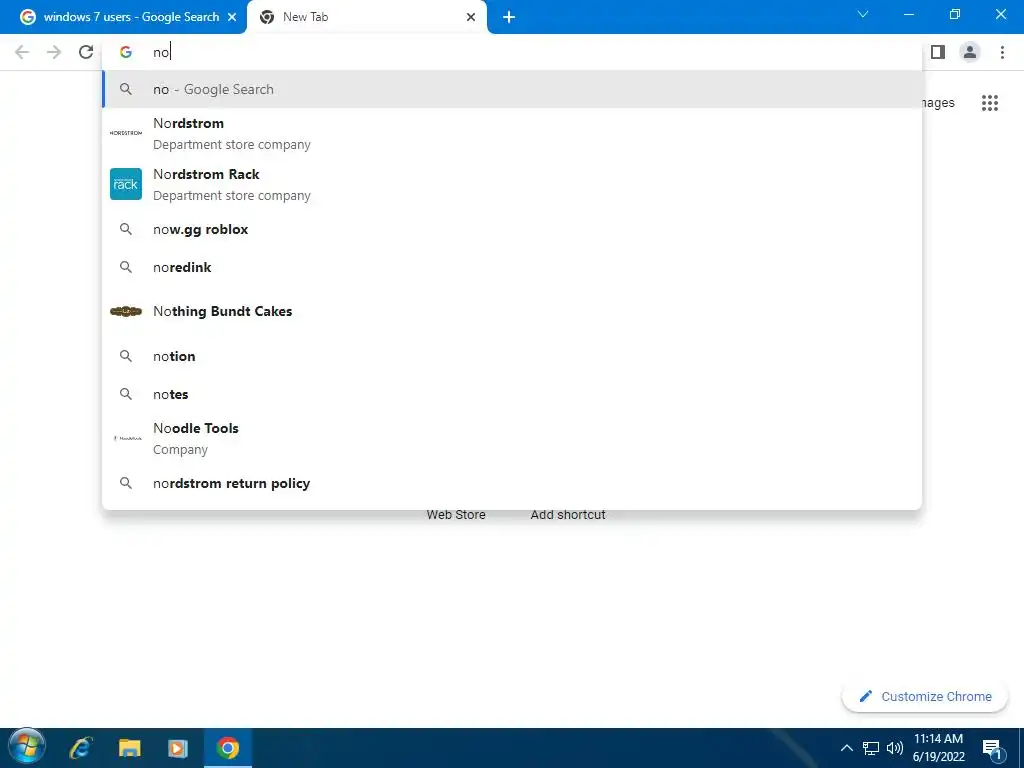Reload the page with the refresh icon
Image resolution: width=1024 pixels, height=768 pixels.
pos(86,52)
